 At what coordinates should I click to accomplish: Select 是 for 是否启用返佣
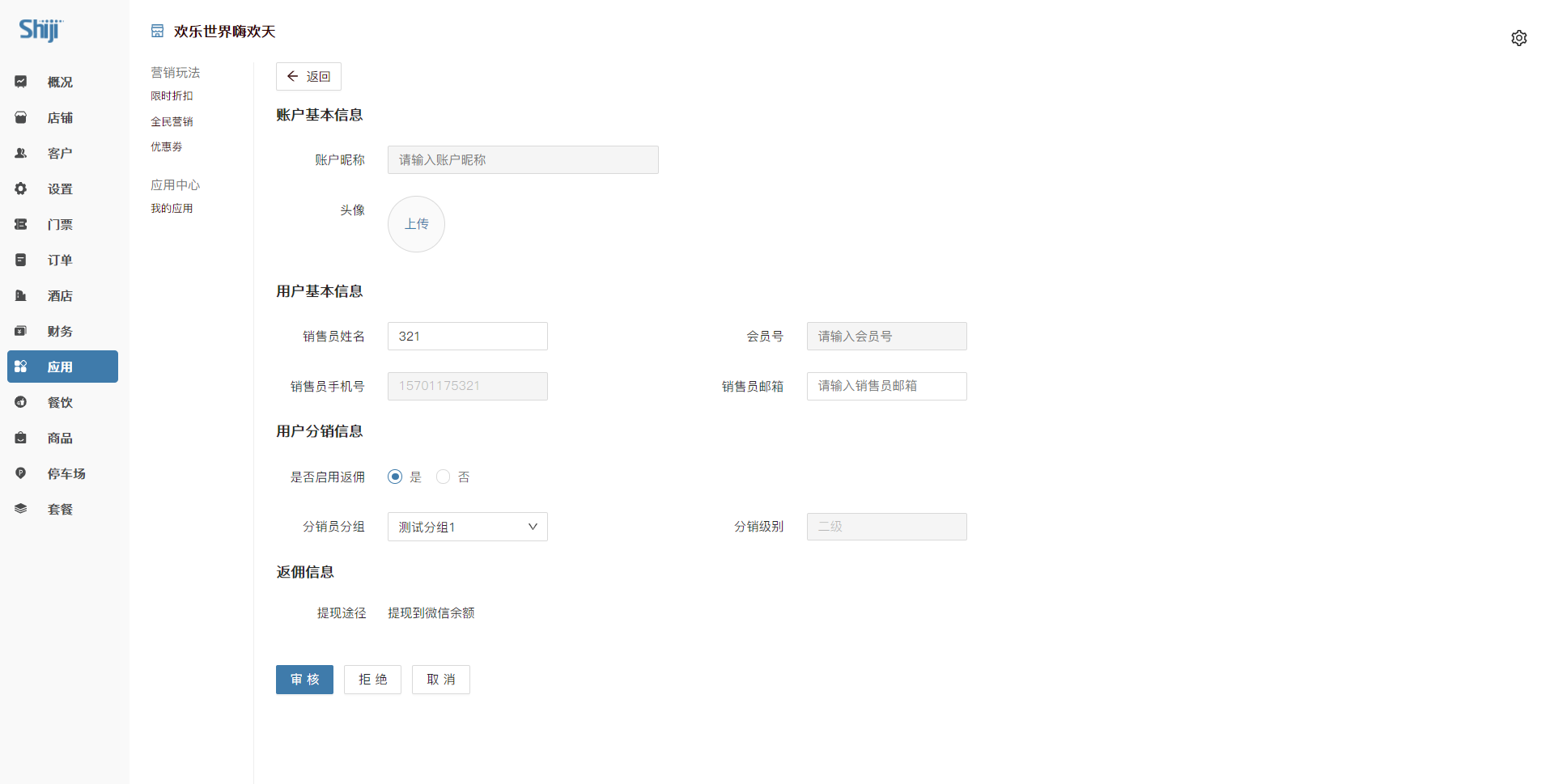[395, 477]
